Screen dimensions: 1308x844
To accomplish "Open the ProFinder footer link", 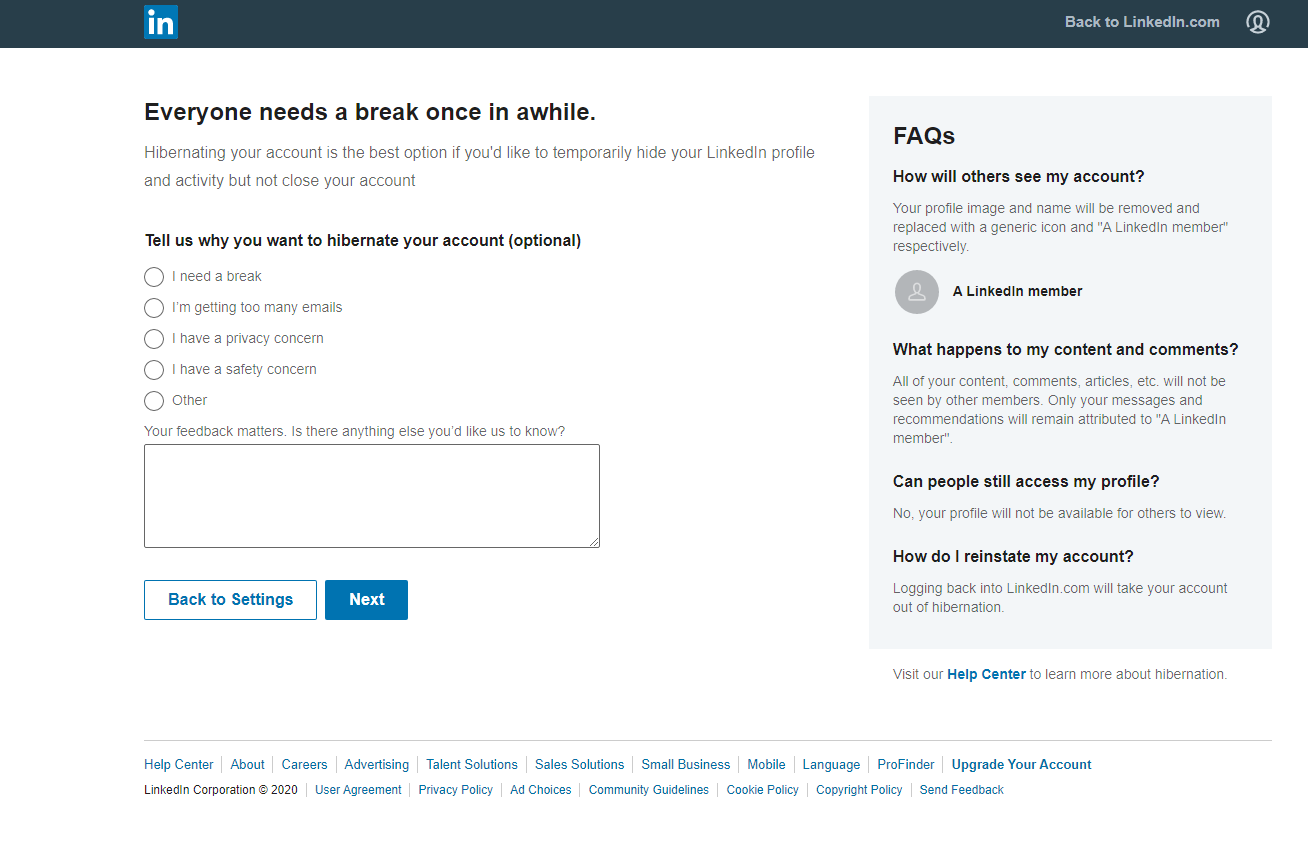I will (x=906, y=764).
